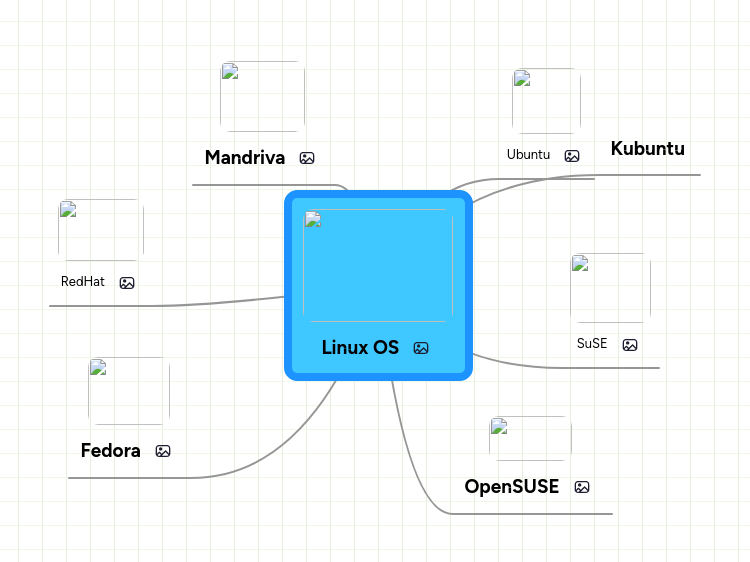Viewport: 750px width, 562px height.
Task: Select the RedHat broken image thumbnail
Action: 101,230
